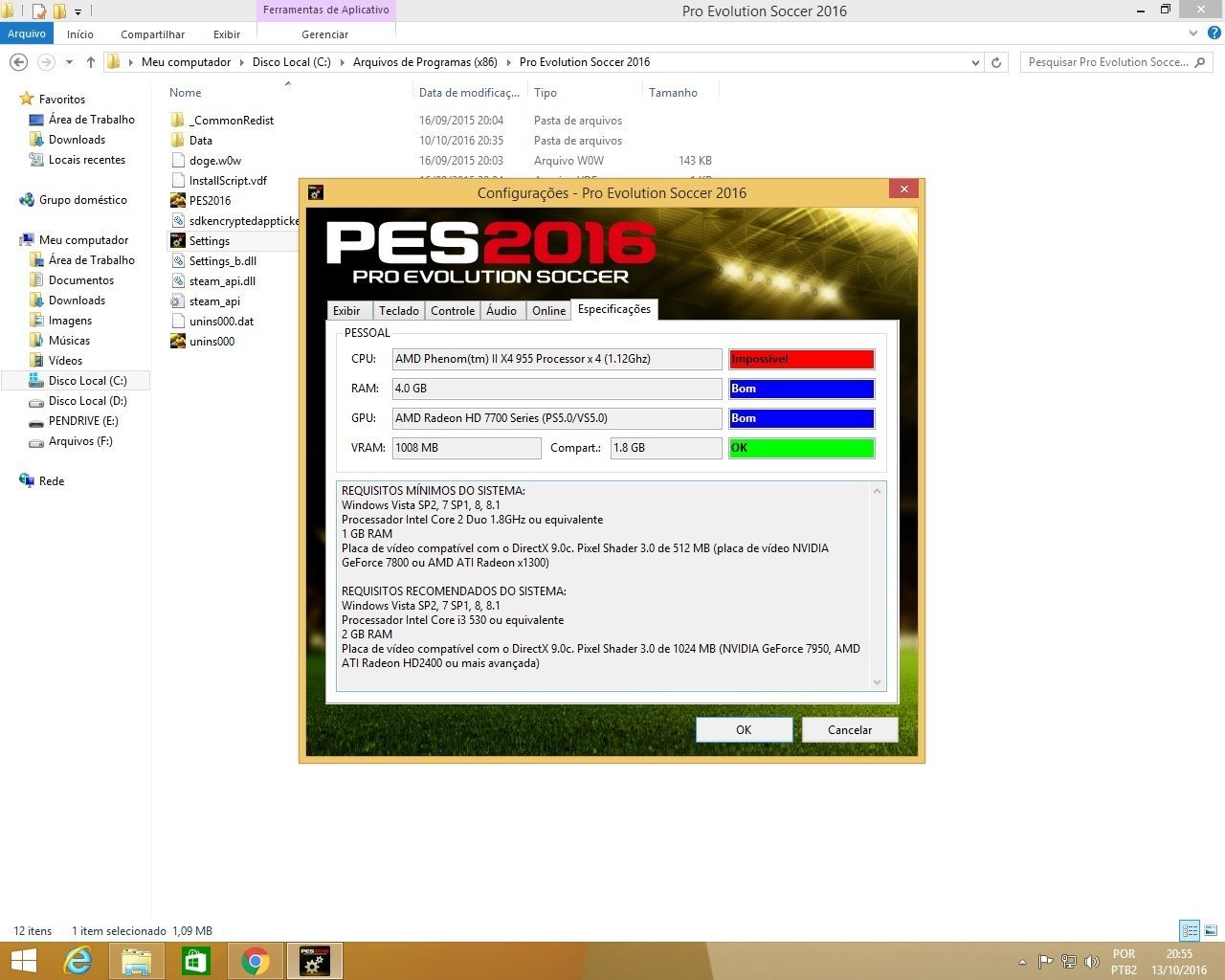Click the red Impossível CPU status bar
Screen dimensions: 1225x980
click(801, 359)
